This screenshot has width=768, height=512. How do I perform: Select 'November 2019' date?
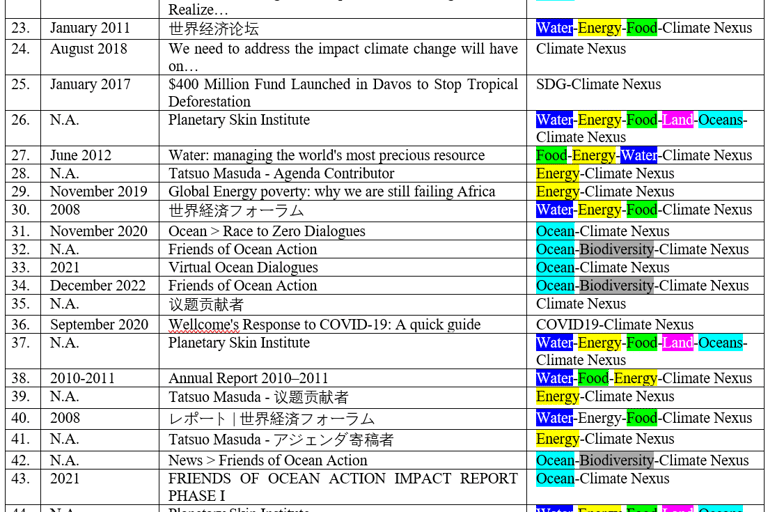(x=98, y=192)
